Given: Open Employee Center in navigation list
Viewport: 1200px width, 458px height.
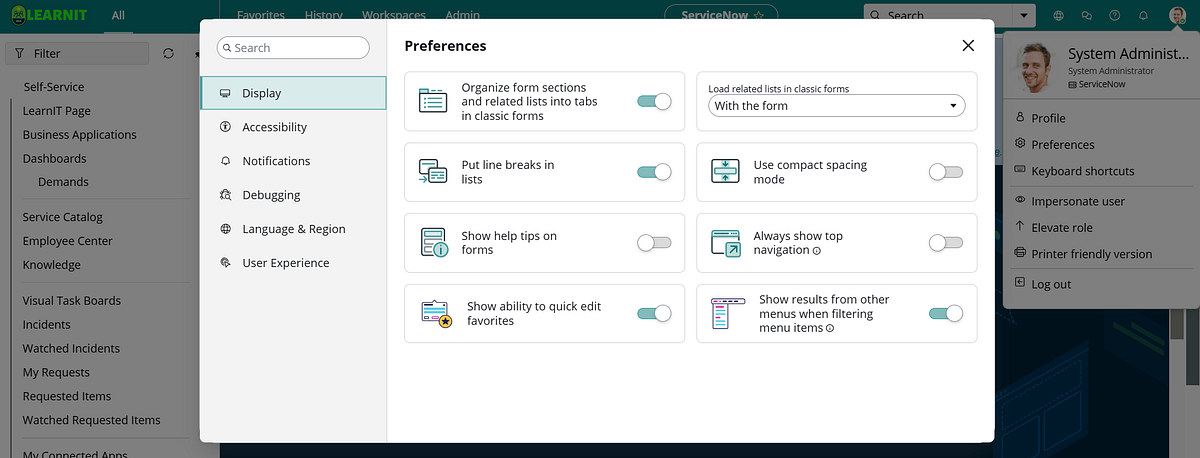Looking at the screenshot, I should [x=68, y=241].
